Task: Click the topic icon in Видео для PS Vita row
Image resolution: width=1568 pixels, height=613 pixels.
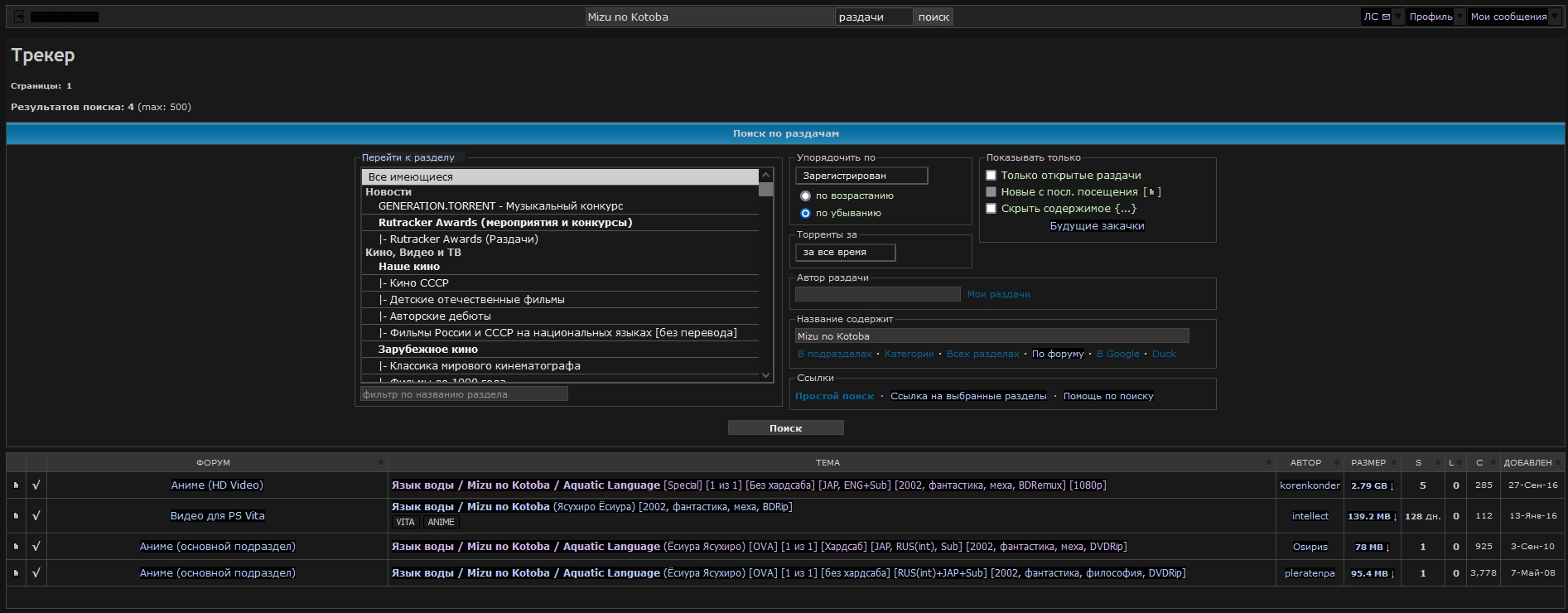Action: (x=16, y=515)
